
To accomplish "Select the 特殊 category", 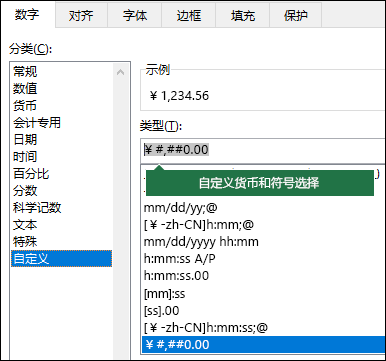I will (x=62, y=241).
